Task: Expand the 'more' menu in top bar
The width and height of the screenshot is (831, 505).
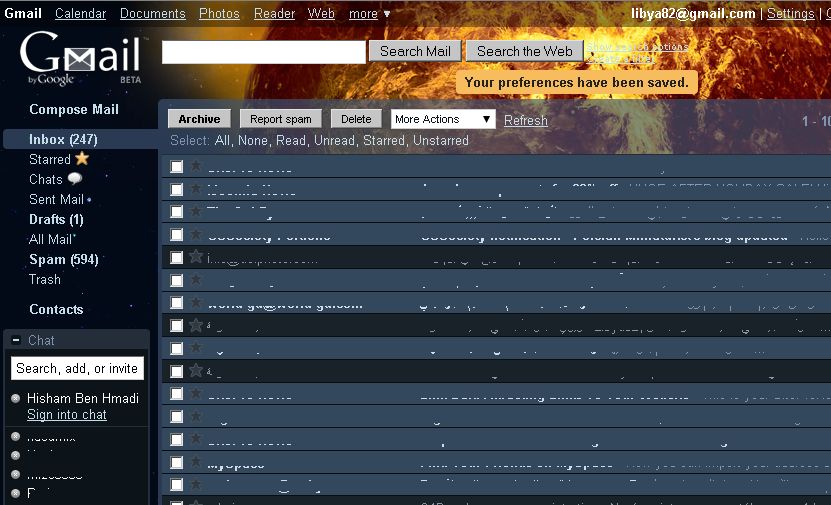Action: [369, 14]
